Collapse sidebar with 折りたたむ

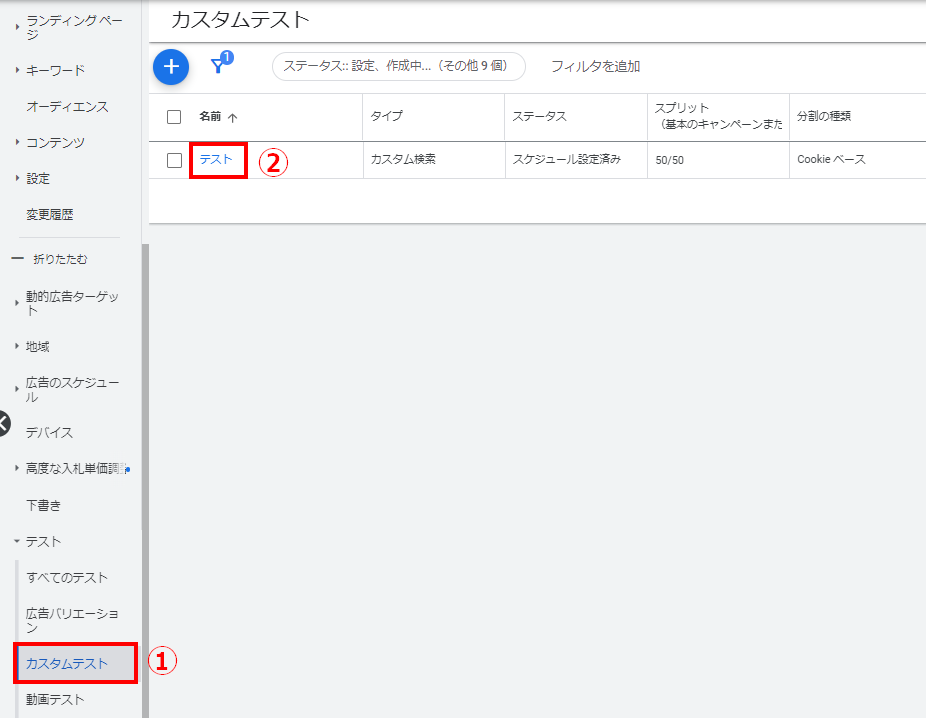pyautogui.click(x=50, y=259)
